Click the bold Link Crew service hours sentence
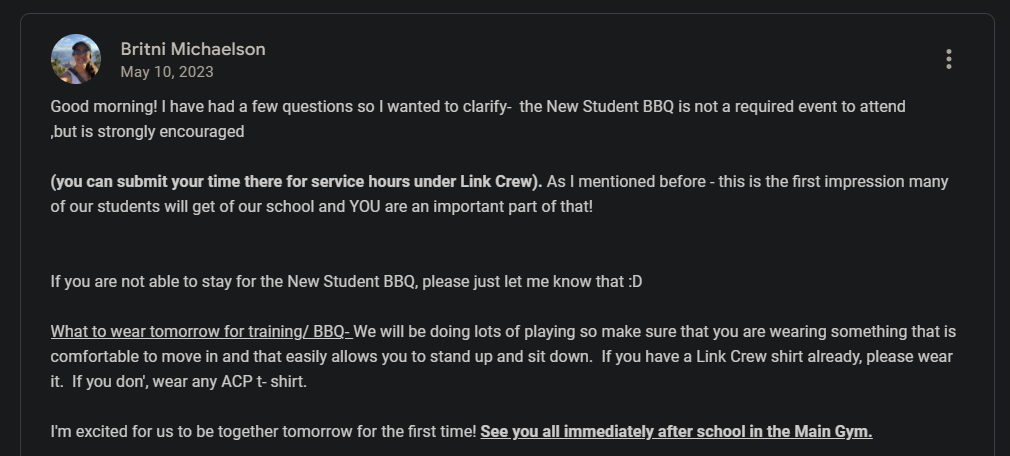The width and height of the screenshot is (1010, 456). click(296, 181)
